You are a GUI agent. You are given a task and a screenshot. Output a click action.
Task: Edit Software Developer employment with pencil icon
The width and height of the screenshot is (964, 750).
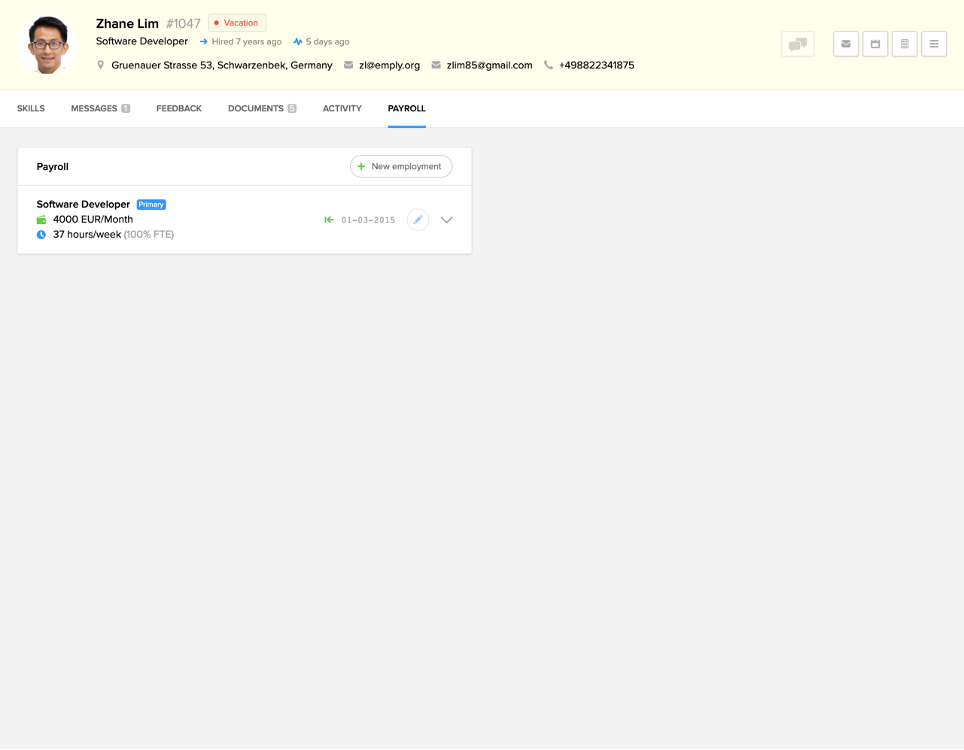point(418,220)
